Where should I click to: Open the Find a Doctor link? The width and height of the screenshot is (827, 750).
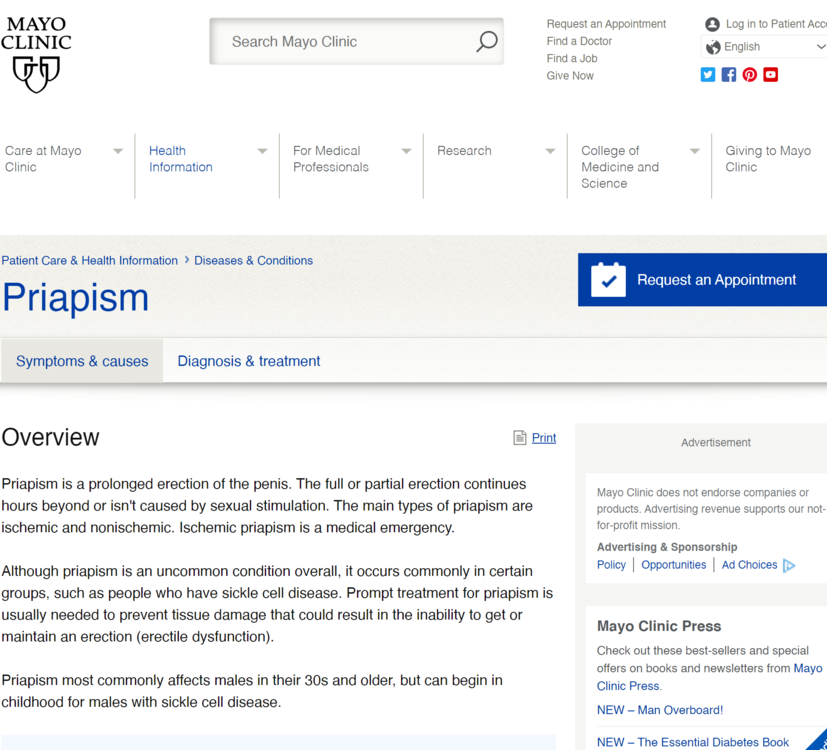tap(579, 41)
